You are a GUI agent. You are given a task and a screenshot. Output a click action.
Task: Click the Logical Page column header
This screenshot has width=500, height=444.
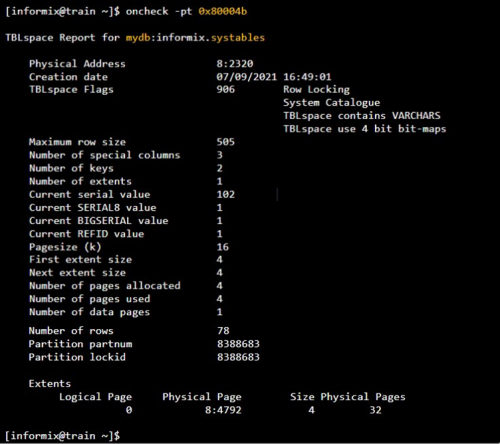tap(95, 397)
